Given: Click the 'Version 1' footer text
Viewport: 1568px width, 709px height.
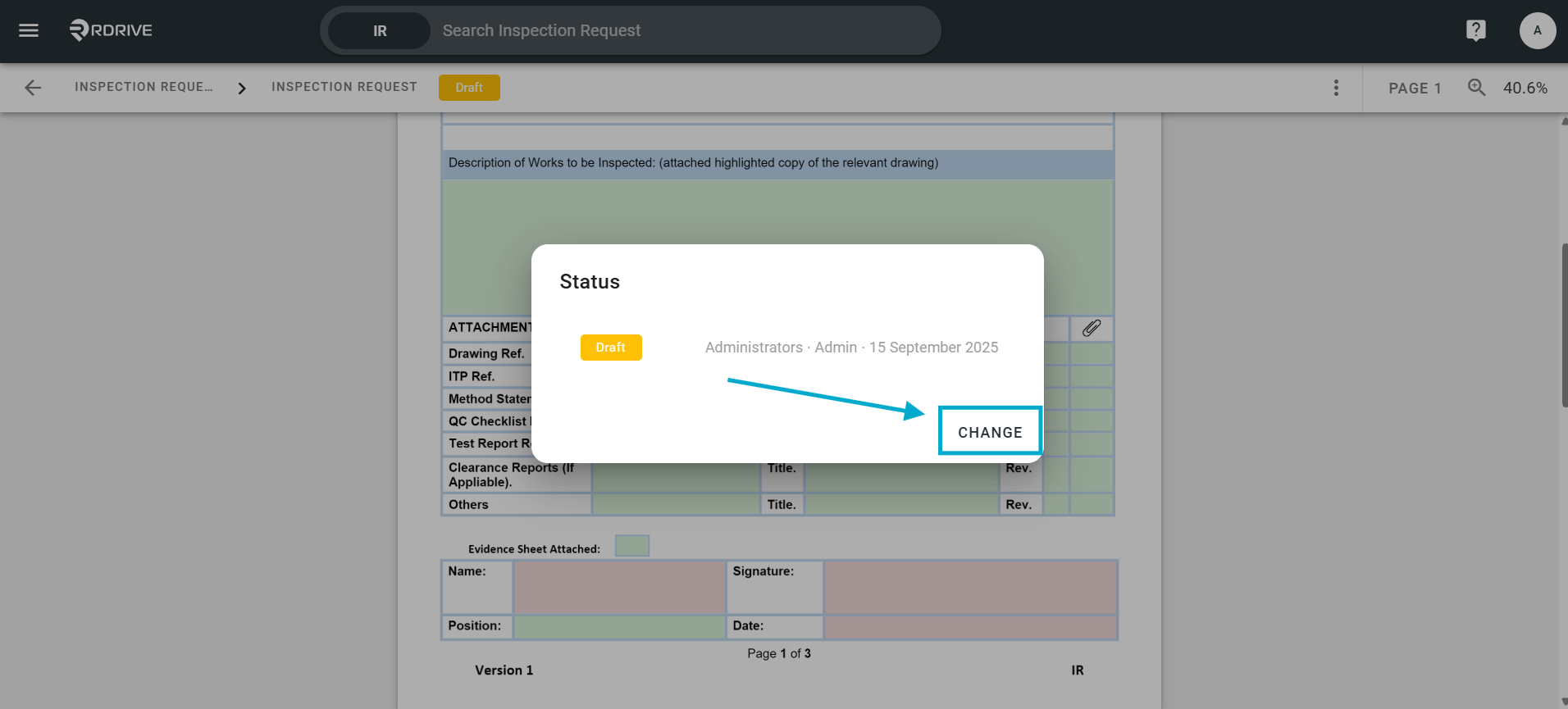Looking at the screenshot, I should click(504, 670).
